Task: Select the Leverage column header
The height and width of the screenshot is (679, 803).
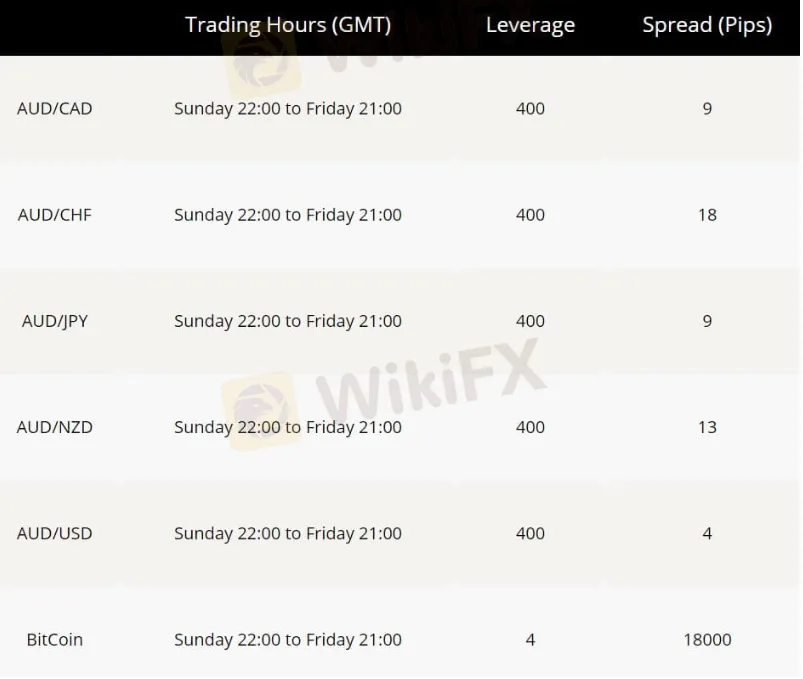Action: (x=530, y=25)
